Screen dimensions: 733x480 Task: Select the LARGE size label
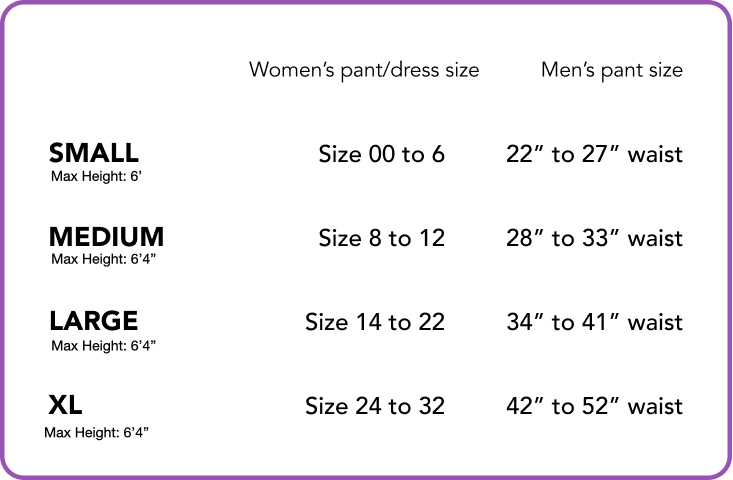coord(93,321)
